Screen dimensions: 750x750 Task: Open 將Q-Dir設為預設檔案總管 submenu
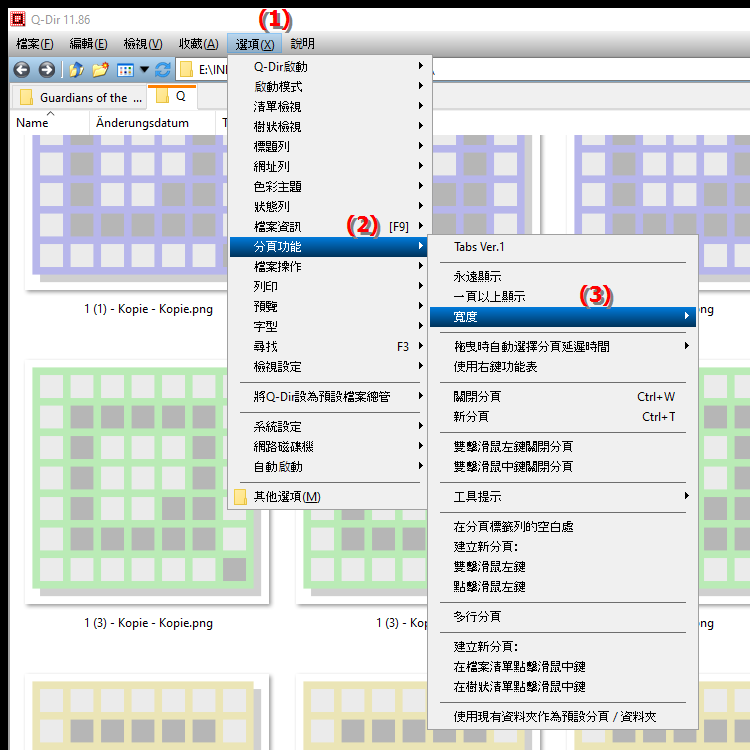click(329, 397)
